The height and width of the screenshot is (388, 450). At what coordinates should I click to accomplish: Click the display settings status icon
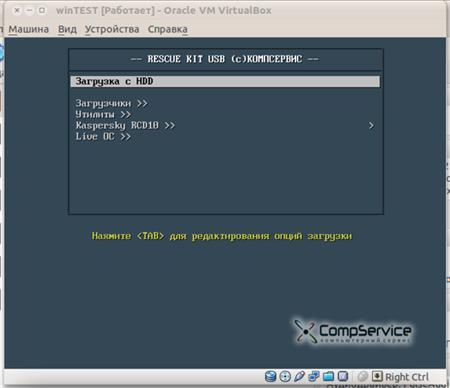pos(343,376)
